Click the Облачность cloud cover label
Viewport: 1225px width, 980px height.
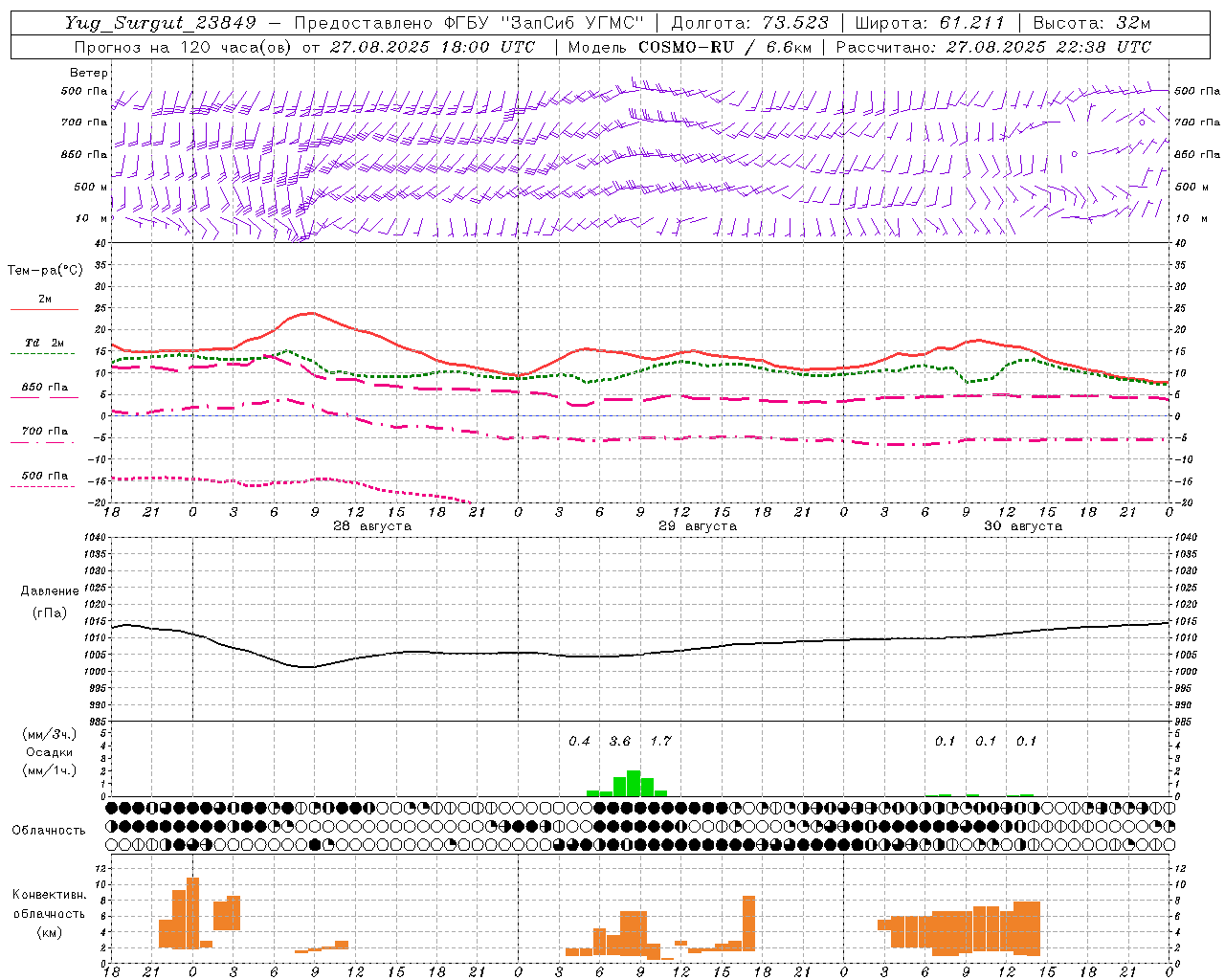coord(49,831)
